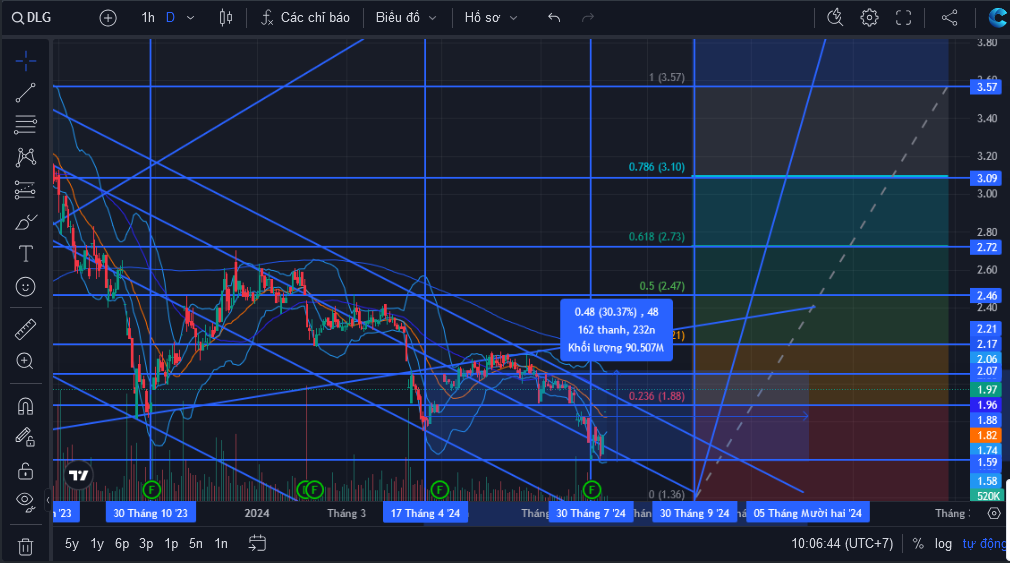The width and height of the screenshot is (1010, 563).
Task: Open Biểu đồ dropdown menu
Action: [x=406, y=18]
